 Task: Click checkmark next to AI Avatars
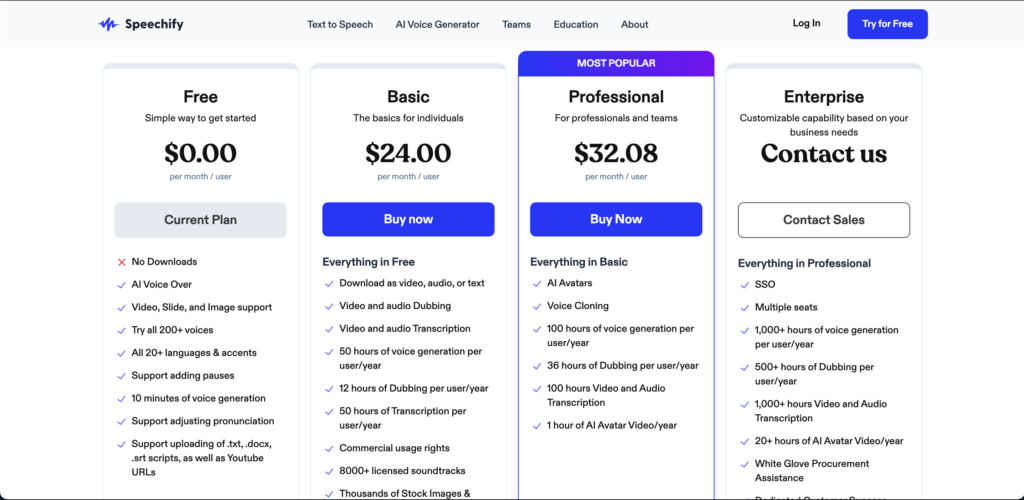coord(537,284)
